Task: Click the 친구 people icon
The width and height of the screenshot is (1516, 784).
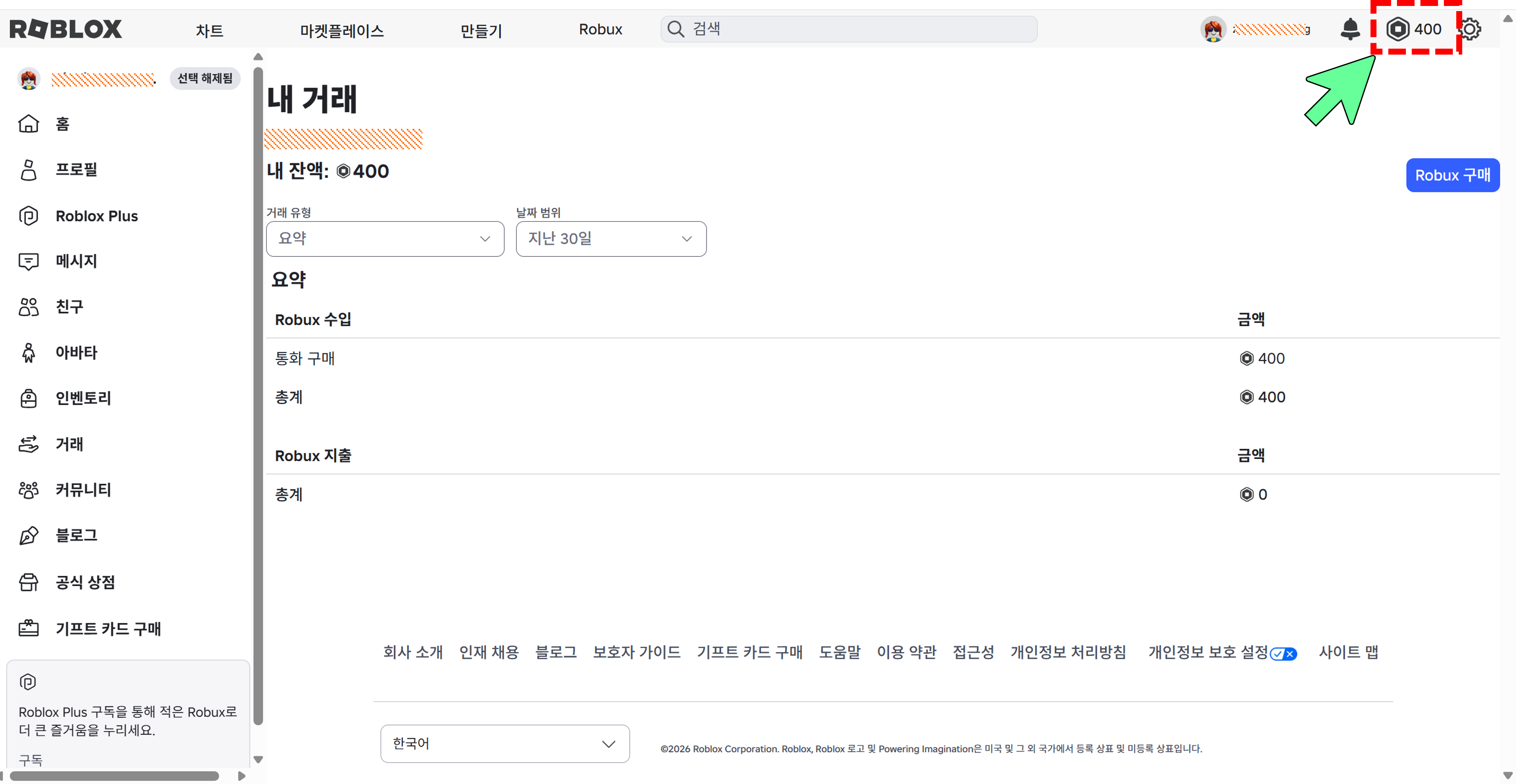Action: click(28, 306)
